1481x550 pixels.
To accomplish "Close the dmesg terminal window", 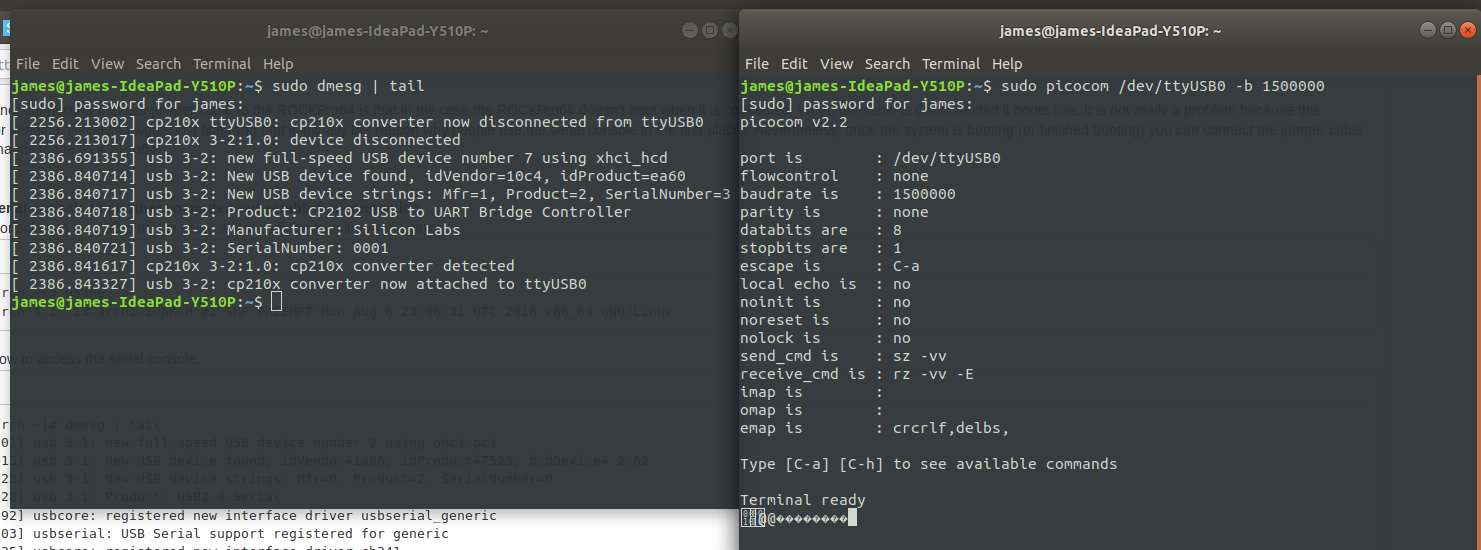I will (730, 31).
